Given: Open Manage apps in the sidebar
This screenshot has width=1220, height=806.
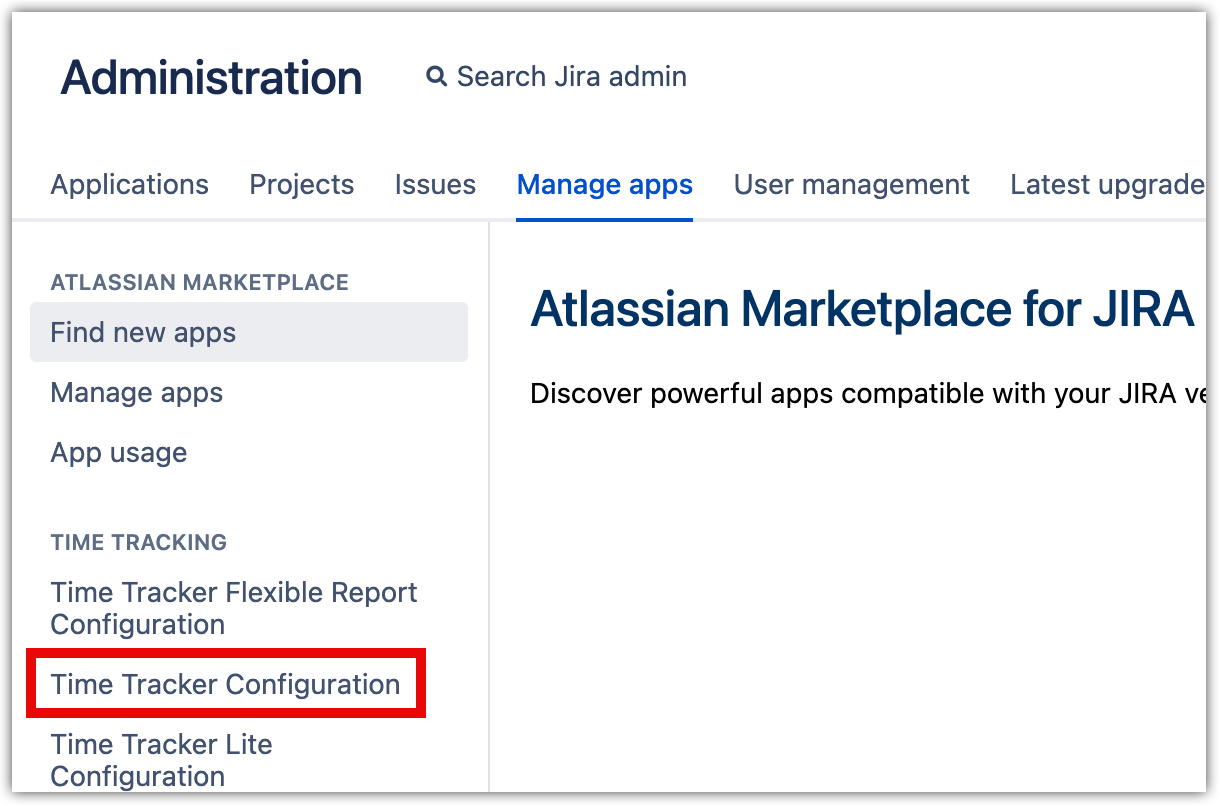Looking at the screenshot, I should click(137, 393).
